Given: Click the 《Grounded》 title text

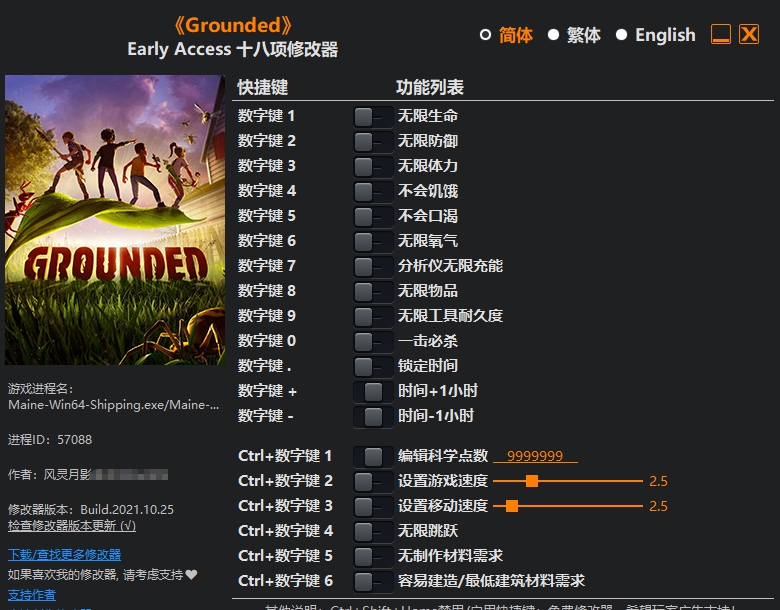Looking at the screenshot, I should [233, 25].
